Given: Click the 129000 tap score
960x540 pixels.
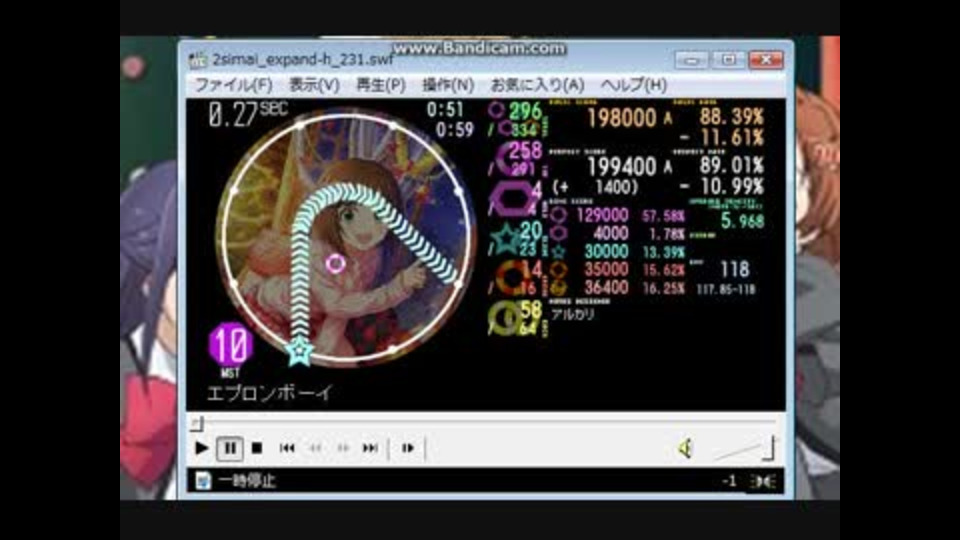Looking at the screenshot, I should pyautogui.click(x=602, y=216).
